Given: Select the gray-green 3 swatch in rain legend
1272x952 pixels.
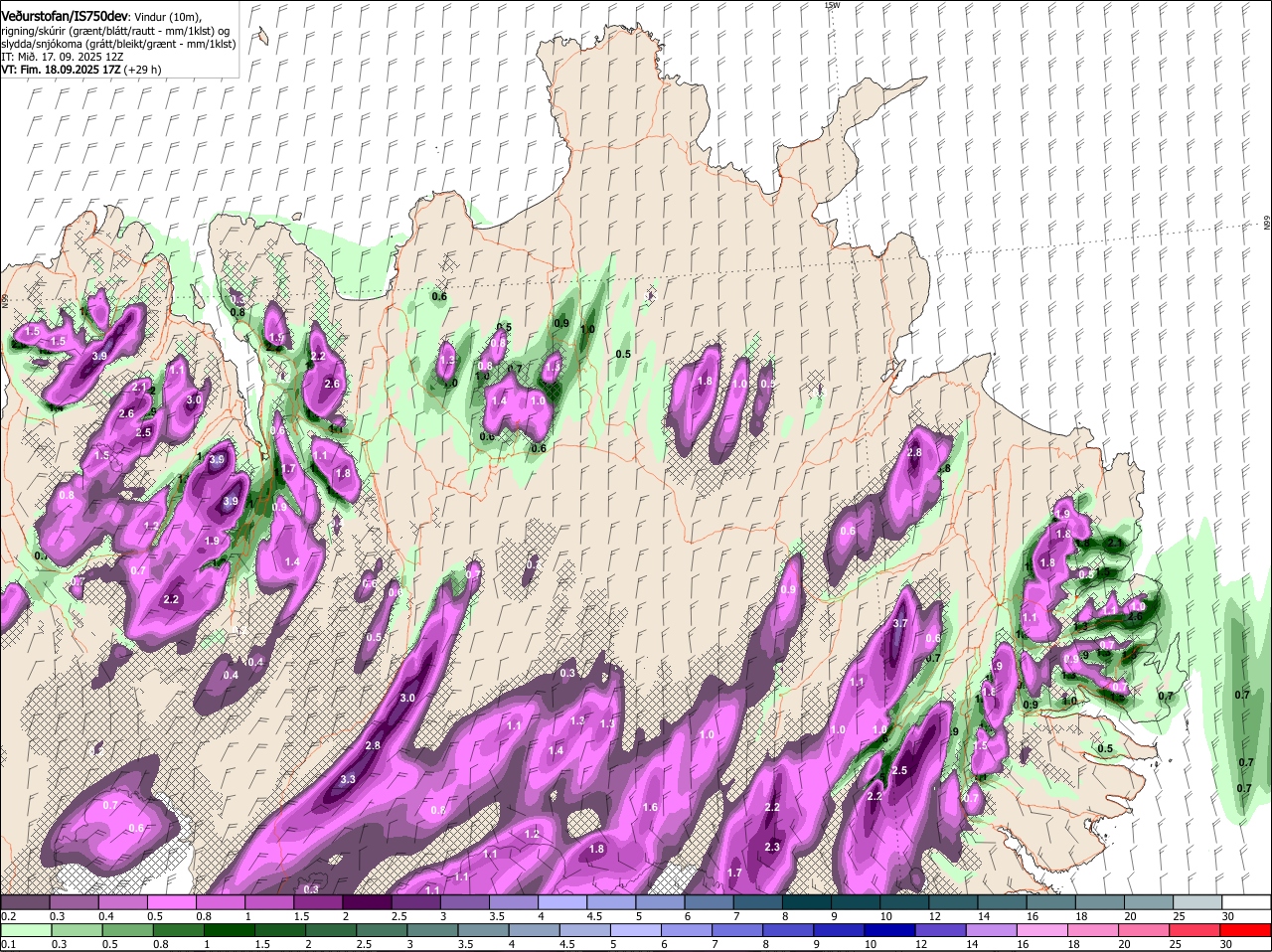Looking at the screenshot, I should click(431, 931).
